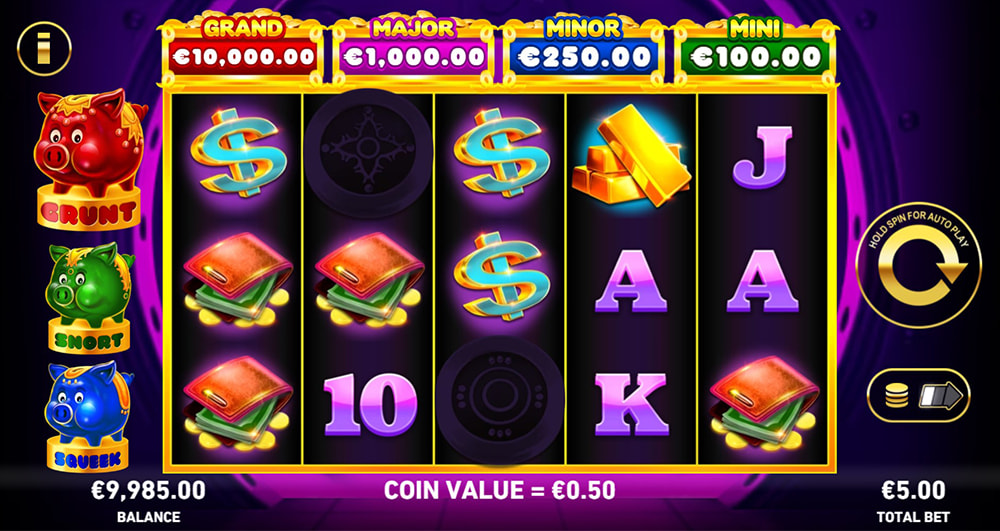The image size is (1000, 531).
Task: Select the Mini jackpot €100.00 panel
Action: (755, 52)
